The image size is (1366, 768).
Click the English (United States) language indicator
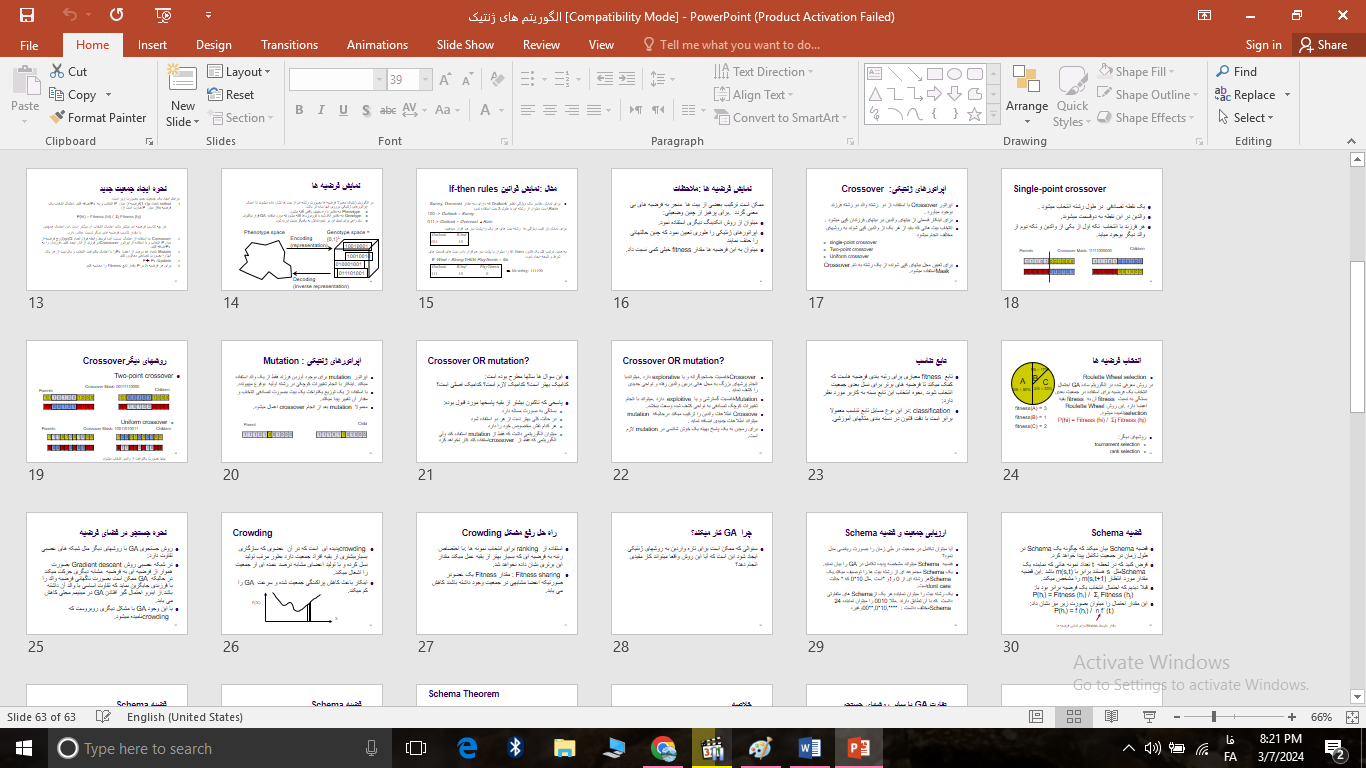(x=185, y=717)
